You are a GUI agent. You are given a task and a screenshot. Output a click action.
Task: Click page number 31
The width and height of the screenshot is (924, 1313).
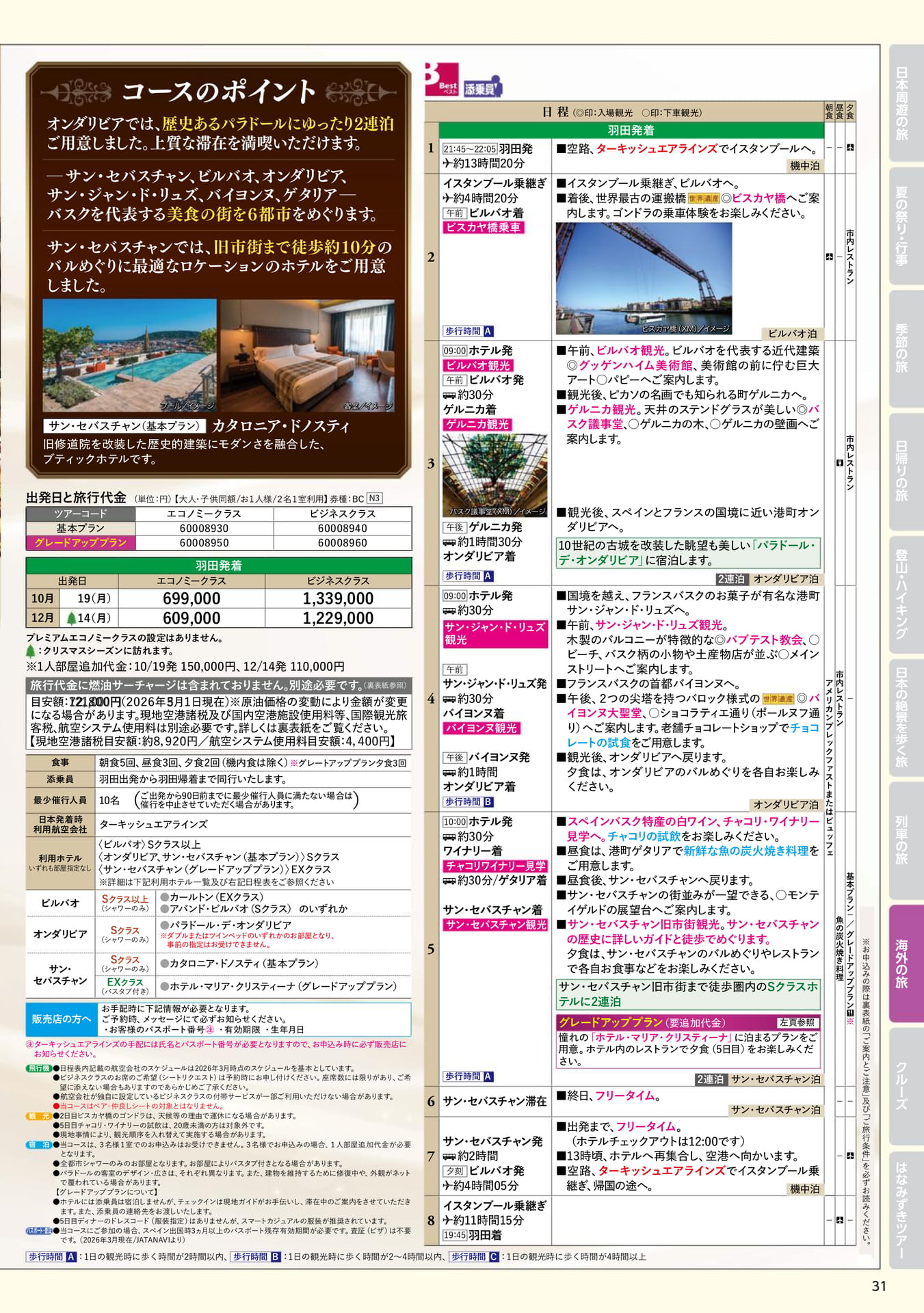tap(879, 1286)
